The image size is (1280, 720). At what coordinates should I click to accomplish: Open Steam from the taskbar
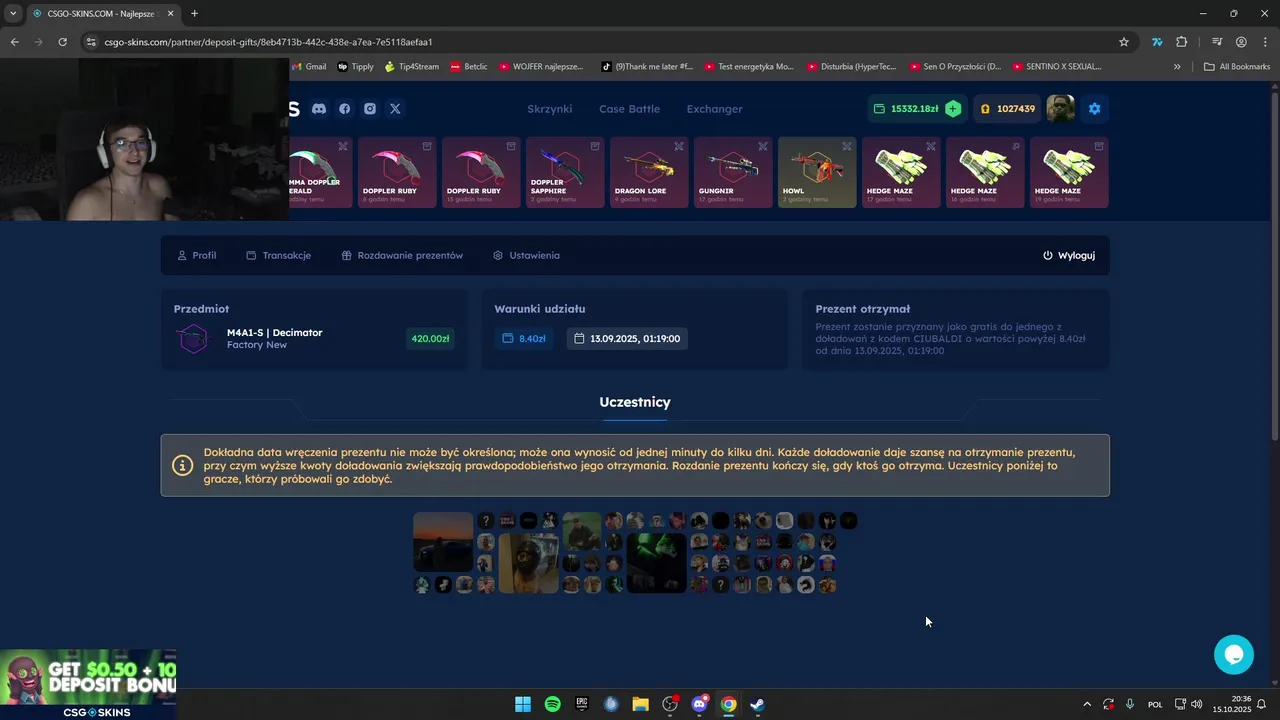point(758,704)
